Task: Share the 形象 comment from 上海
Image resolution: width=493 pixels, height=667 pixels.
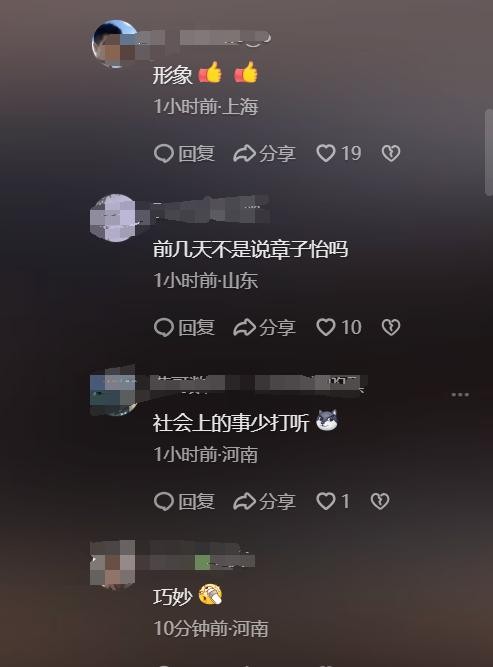Action: [264, 153]
